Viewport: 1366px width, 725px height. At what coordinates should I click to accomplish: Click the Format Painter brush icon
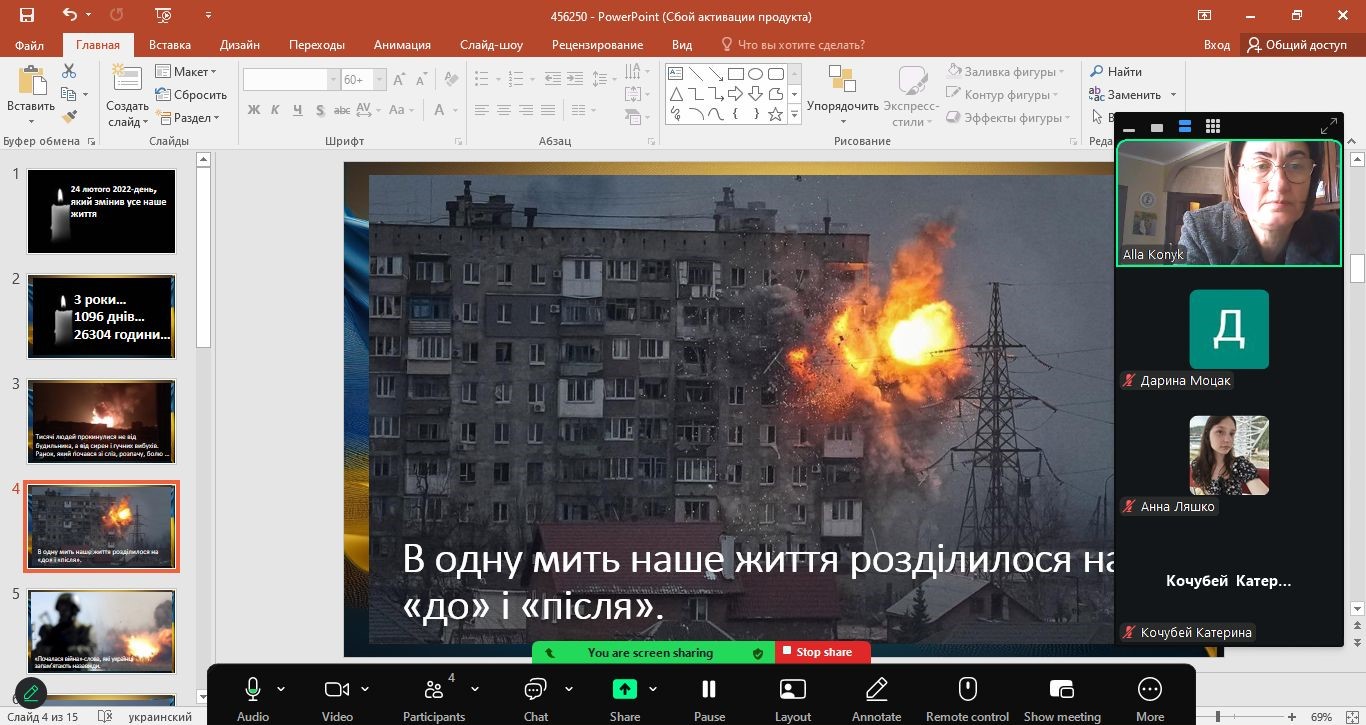pyautogui.click(x=69, y=117)
